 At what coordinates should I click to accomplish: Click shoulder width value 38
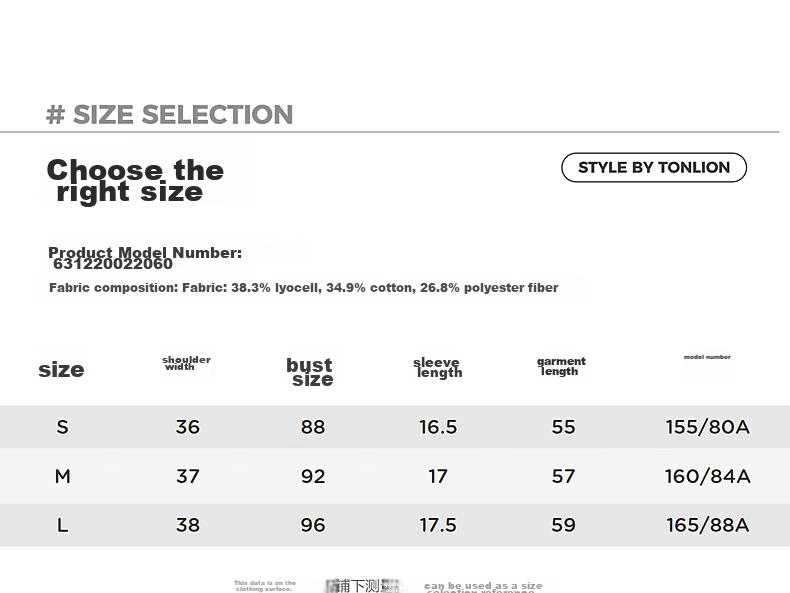188,525
